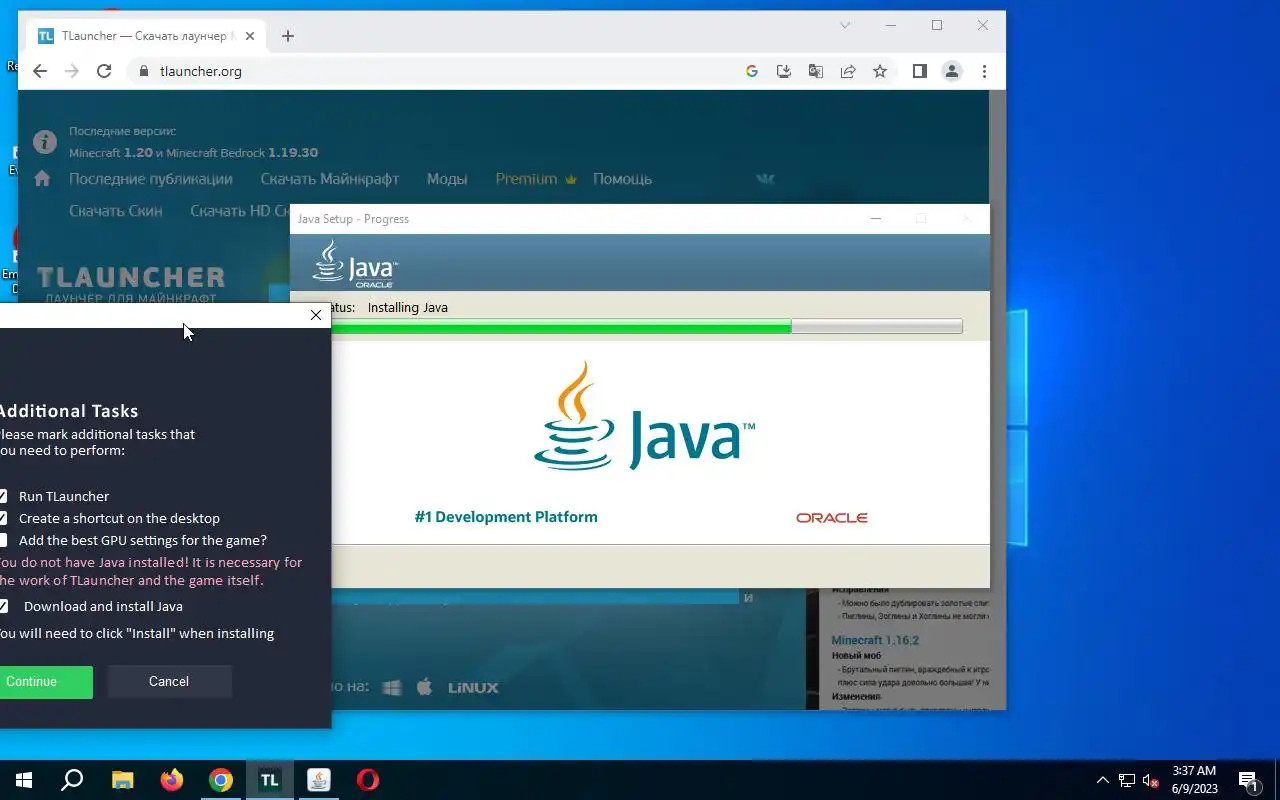Click the VK icon on site header
The height and width of the screenshot is (800, 1280).
(x=766, y=179)
